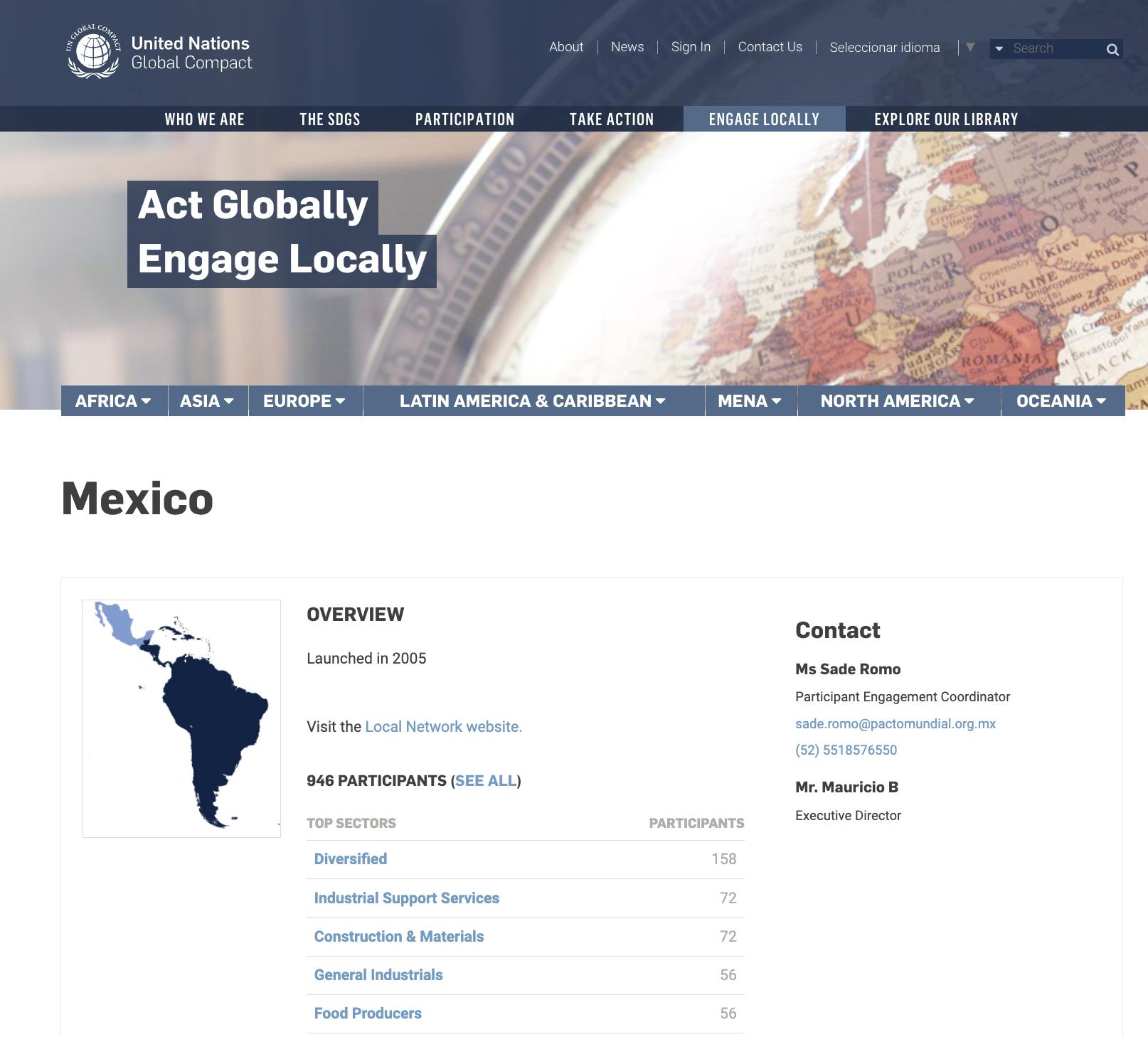Open the MENA region dropdown
Image resolution: width=1148 pixels, height=1037 pixels.
pyautogui.click(x=750, y=401)
